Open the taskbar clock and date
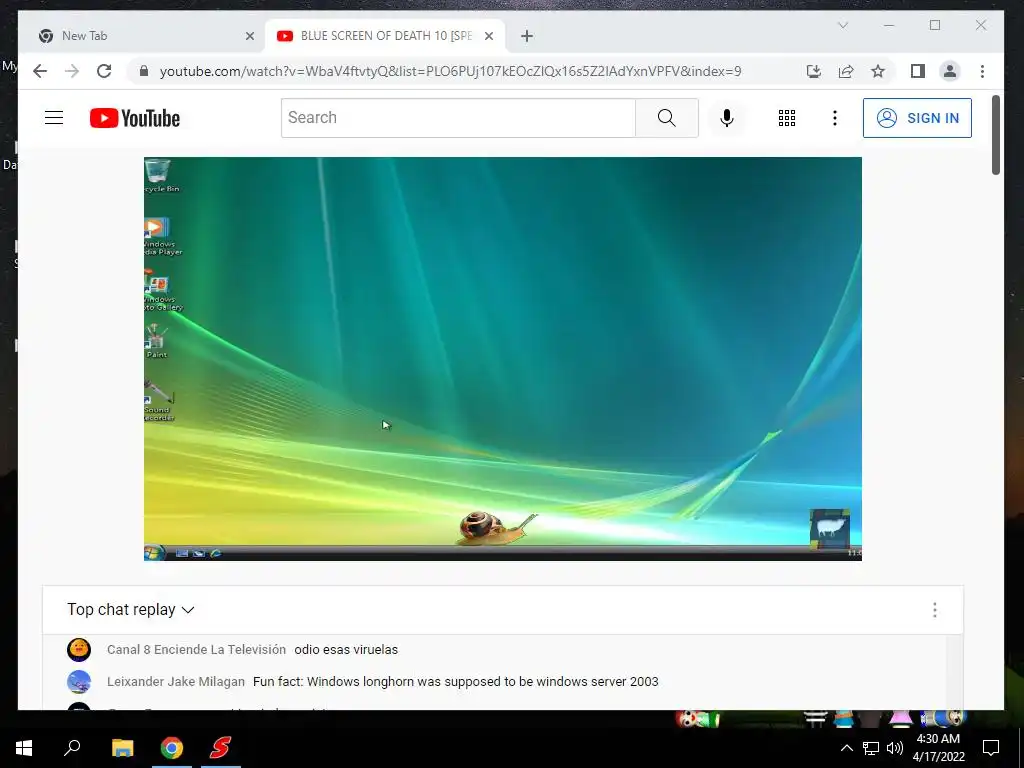The height and width of the screenshot is (768, 1024). pyautogui.click(x=938, y=748)
